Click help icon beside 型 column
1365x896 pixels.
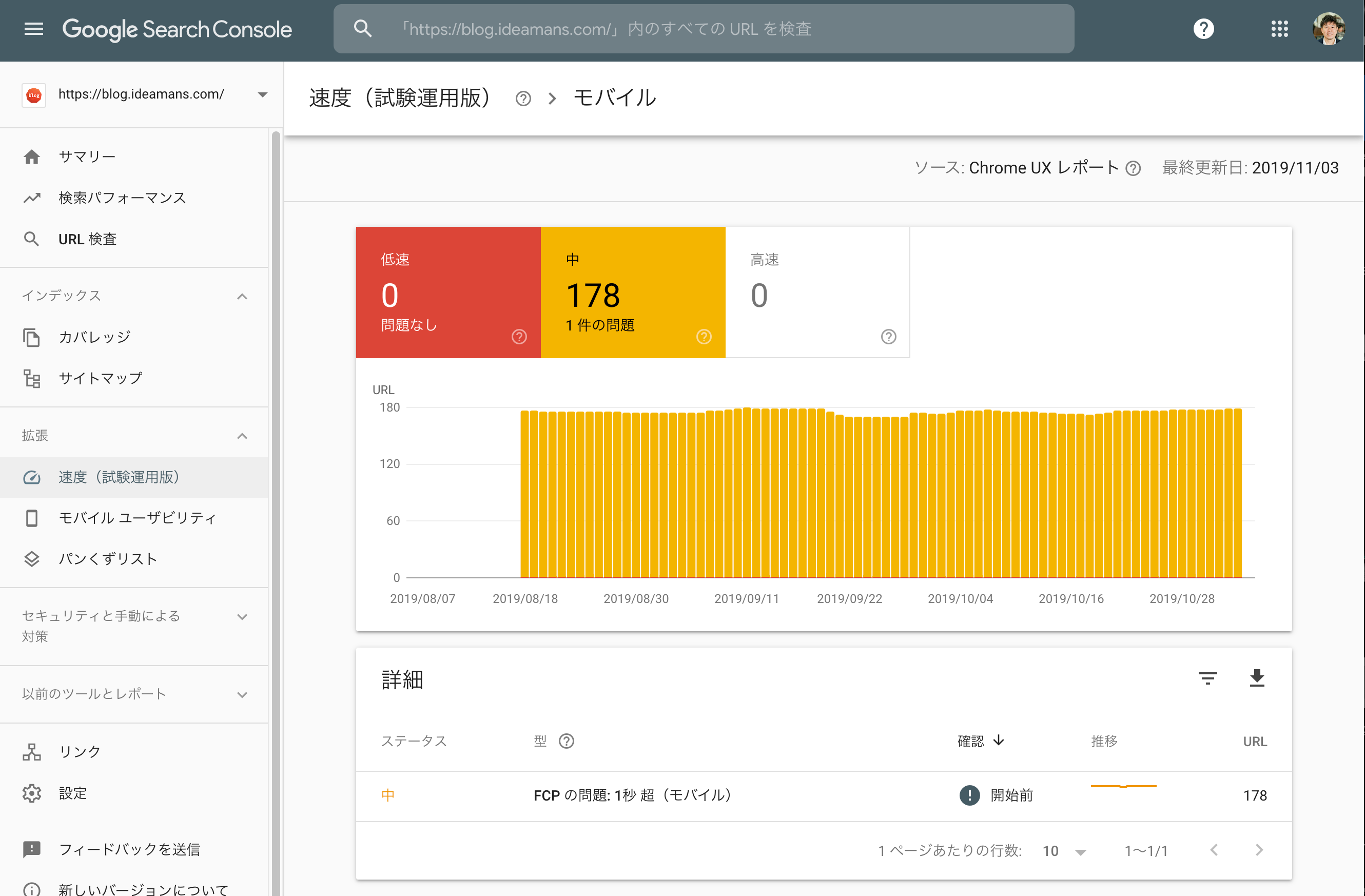(x=566, y=741)
